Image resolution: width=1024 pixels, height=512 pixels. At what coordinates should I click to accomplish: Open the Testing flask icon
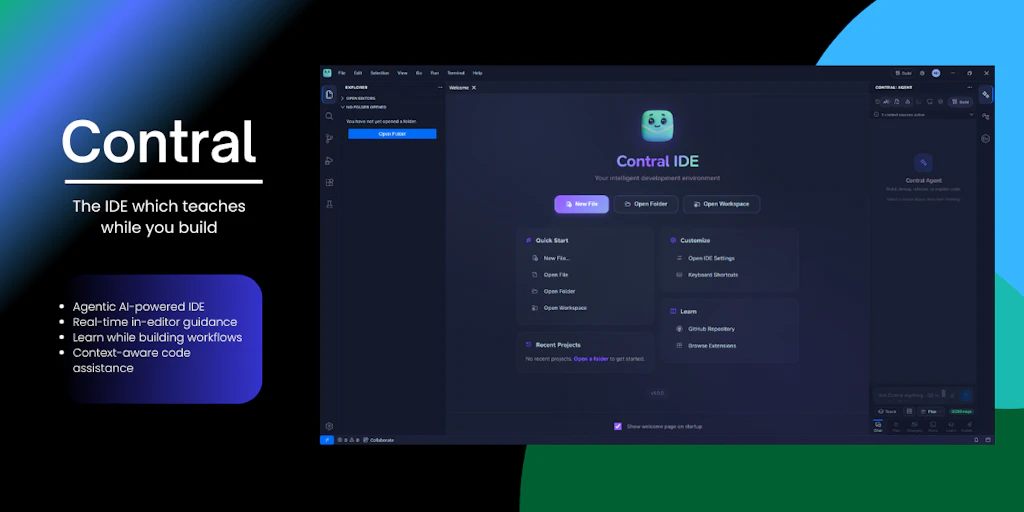pyautogui.click(x=329, y=204)
